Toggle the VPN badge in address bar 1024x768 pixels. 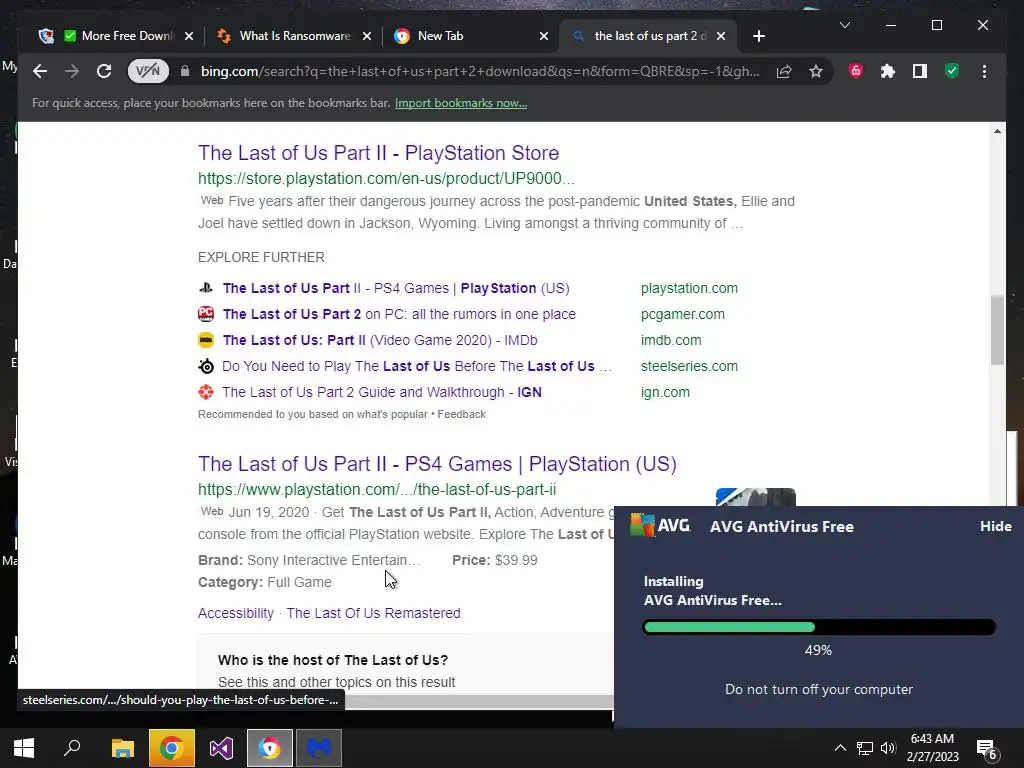(148, 71)
